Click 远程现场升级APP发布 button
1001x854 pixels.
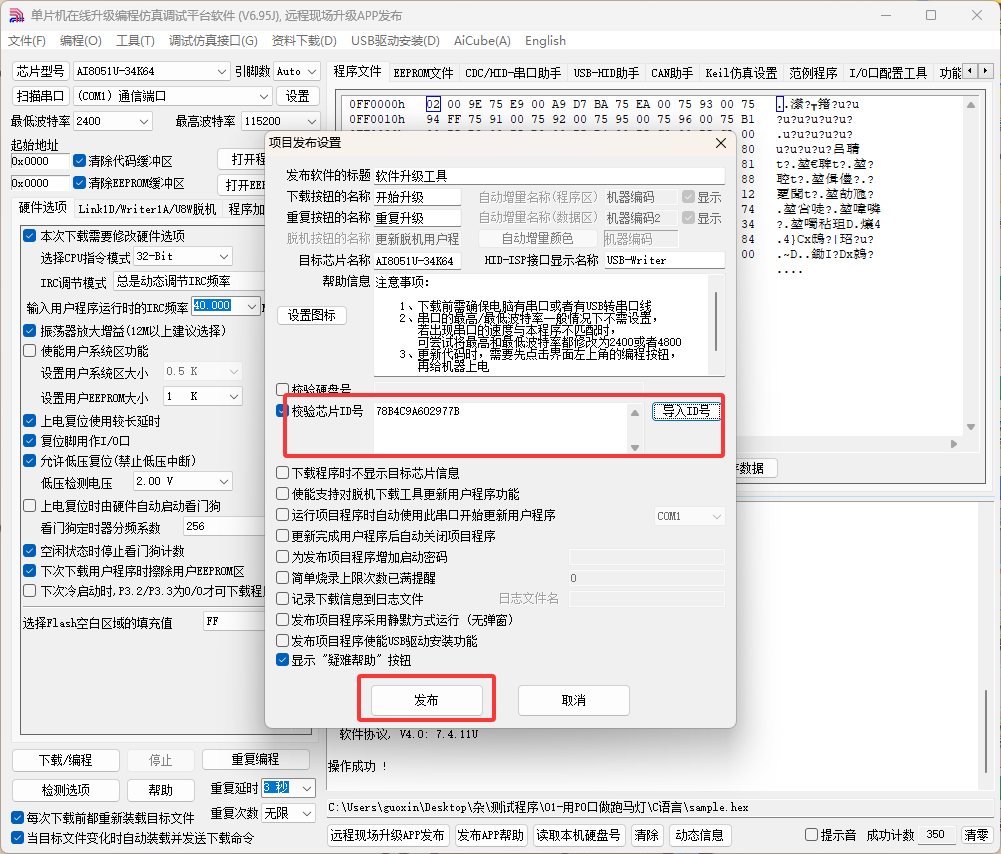(x=388, y=835)
